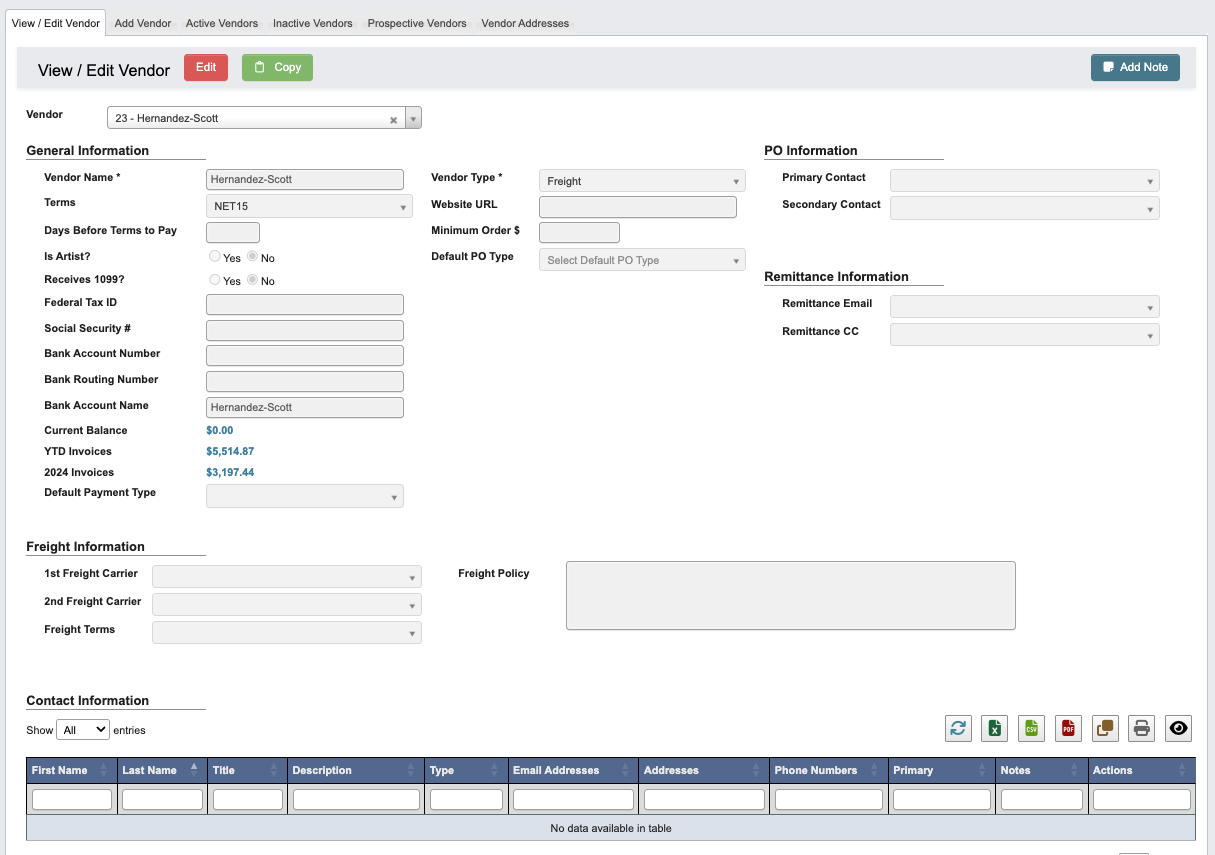Copy contact table to clipboard
This screenshot has height=855, width=1215.
[1105, 728]
